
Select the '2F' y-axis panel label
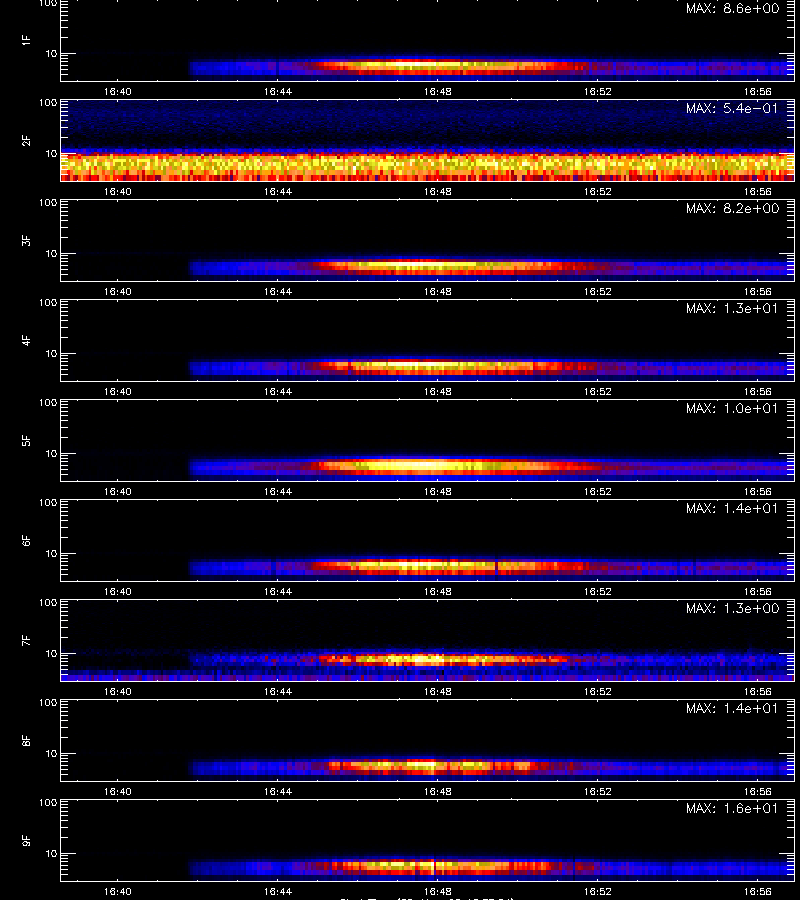[26, 140]
